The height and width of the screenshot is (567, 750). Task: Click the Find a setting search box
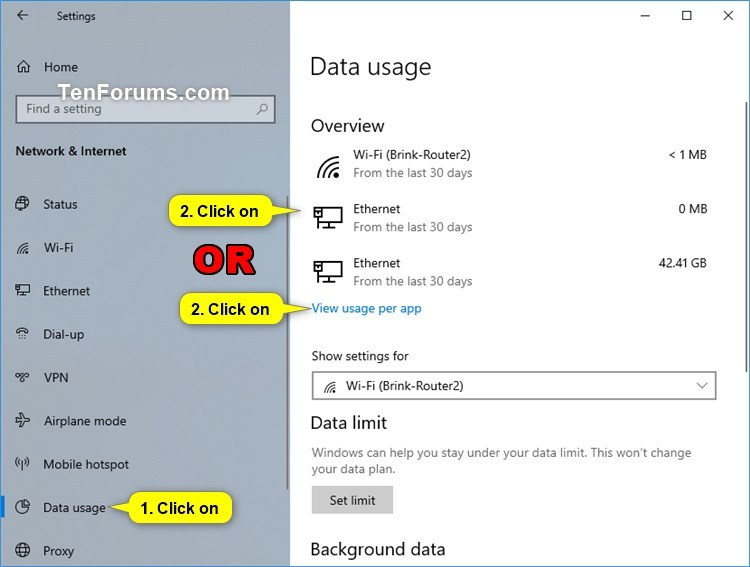pos(145,109)
